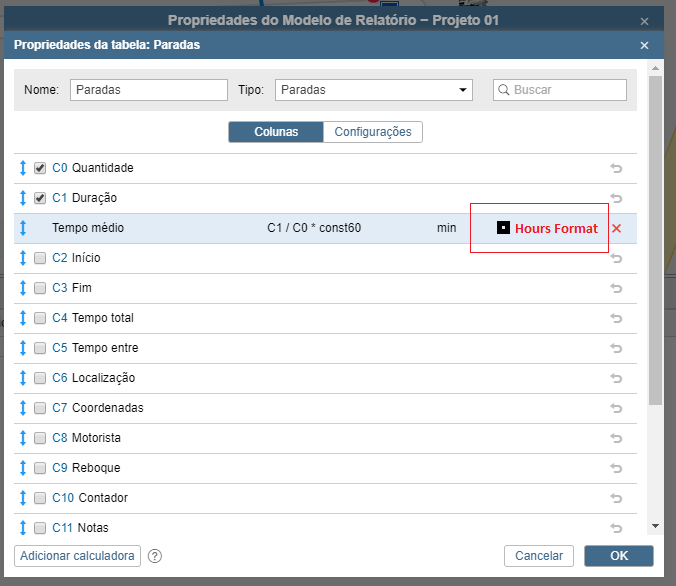Click the reset arrow on Início row
The width and height of the screenshot is (676, 586).
point(616,258)
